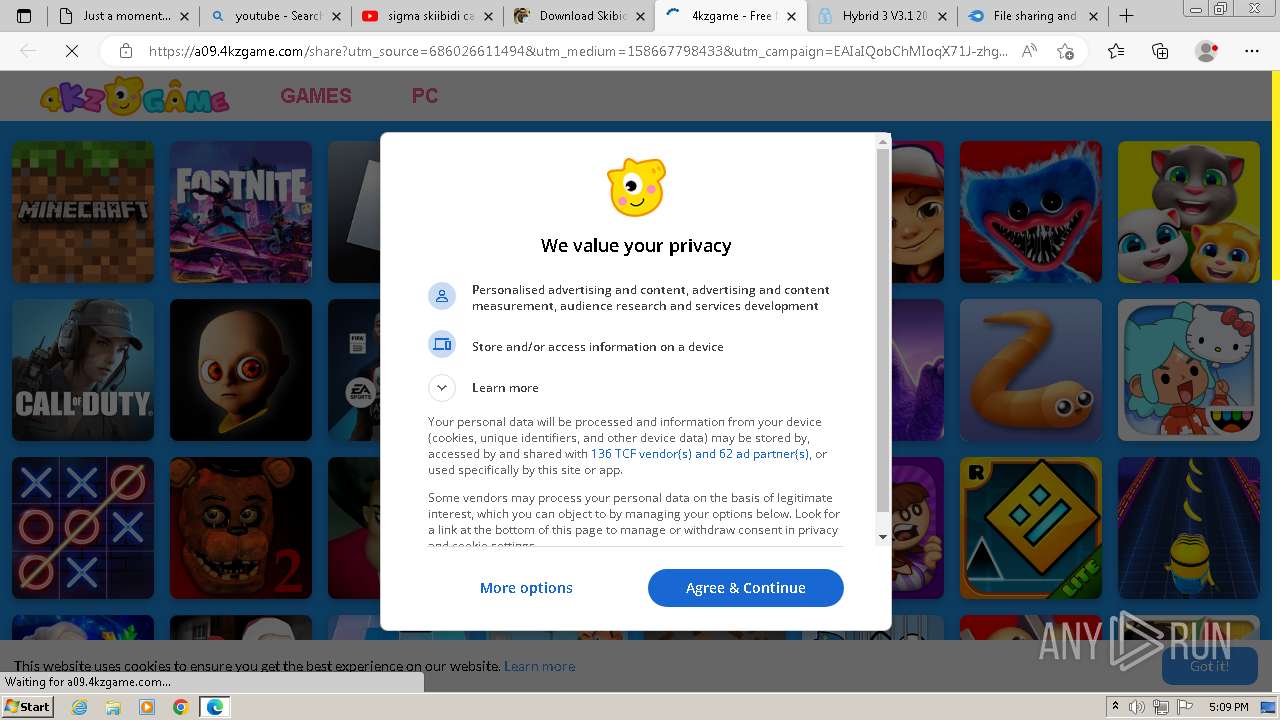Open Windows Media Player taskbar icon
This screenshot has height=720, width=1280.
click(147, 707)
